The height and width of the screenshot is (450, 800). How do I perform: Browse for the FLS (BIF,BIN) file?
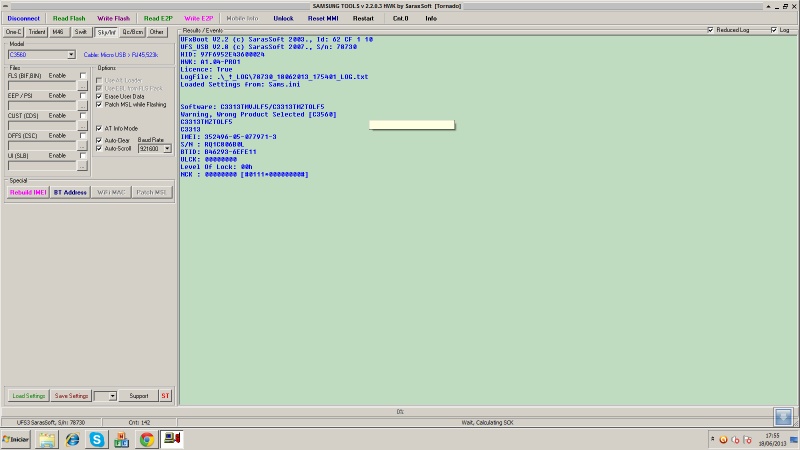tap(82, 86)
